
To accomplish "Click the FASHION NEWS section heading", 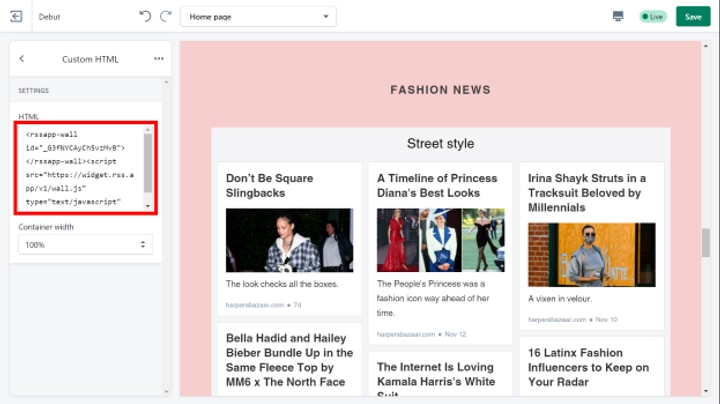I will pos(440,90).
